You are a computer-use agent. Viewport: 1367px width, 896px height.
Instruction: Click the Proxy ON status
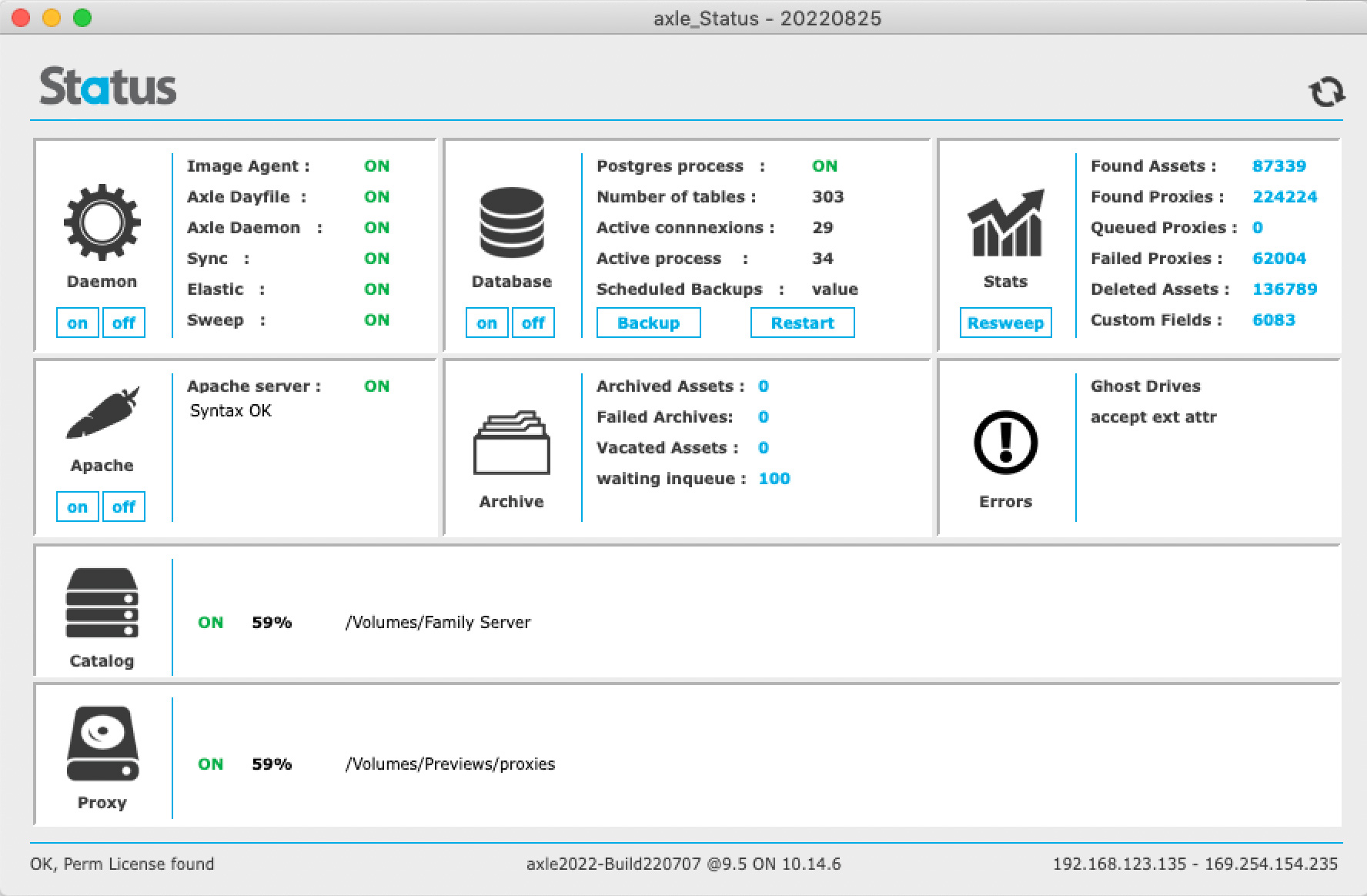pos(211,764)
